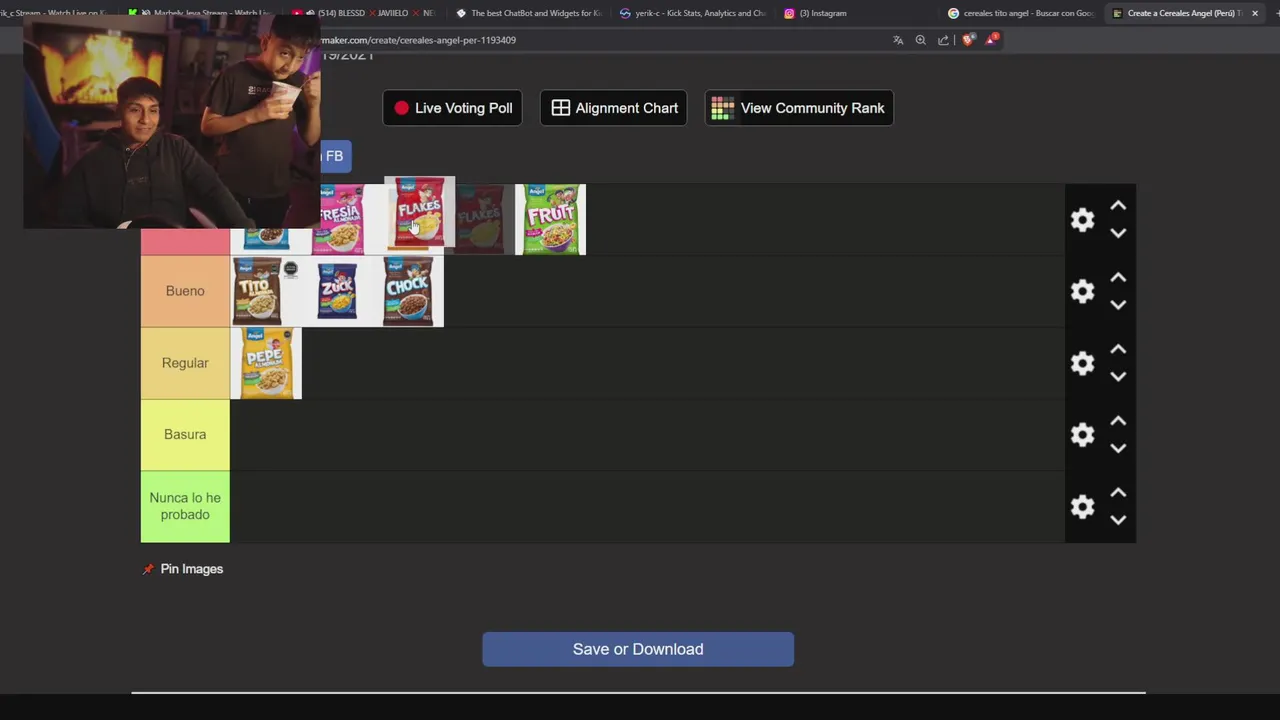Select the Chock cereal thumbnail

(407, 291)
